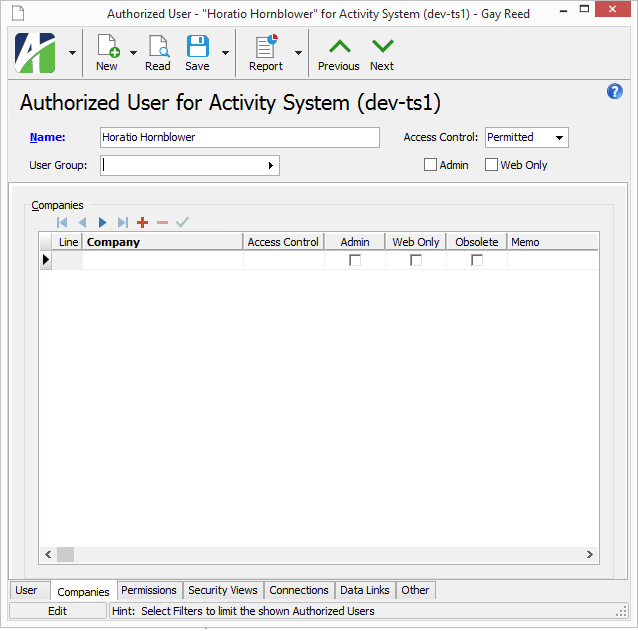Select the grid row indicator arrow

pyautogui.click(x=46, y=260)
